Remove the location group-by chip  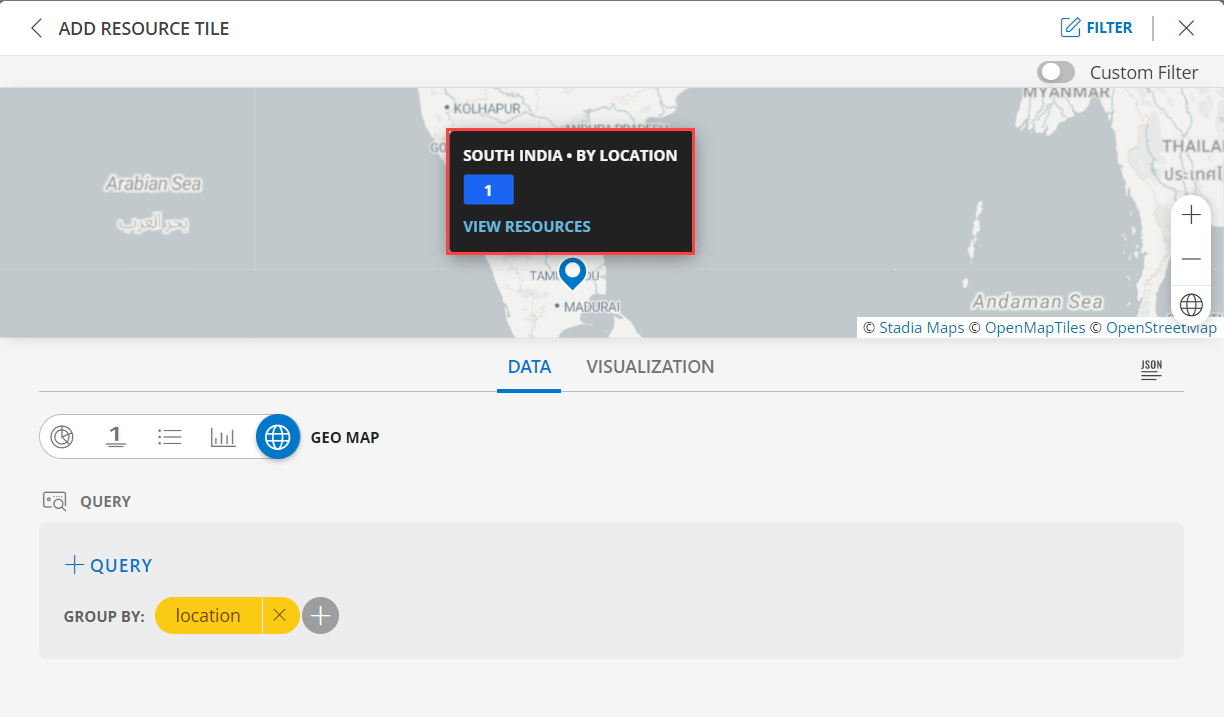[280, 615]
